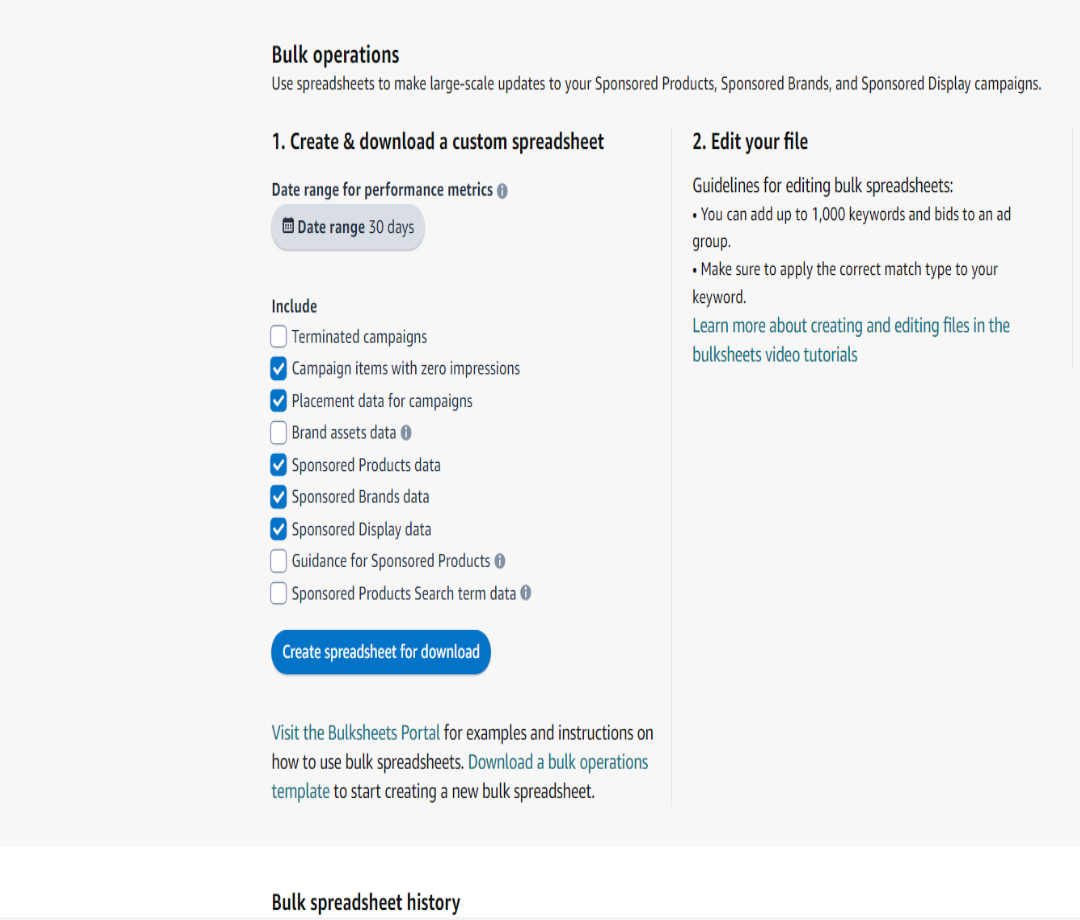
Task: Click Create spreadsheet for download
Action: click(380, 651)
